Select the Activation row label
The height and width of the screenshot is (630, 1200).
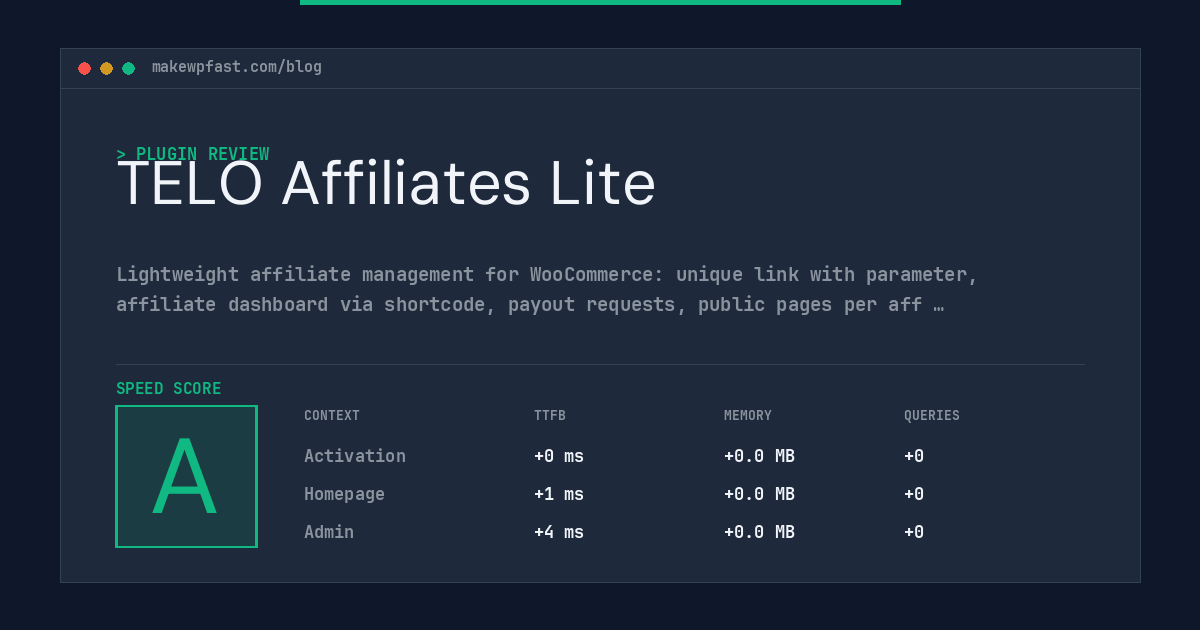[x=355, y=456]
